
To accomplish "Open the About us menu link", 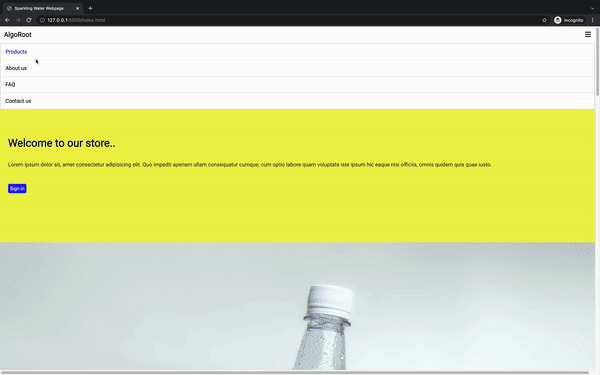I will click(16, 68).
